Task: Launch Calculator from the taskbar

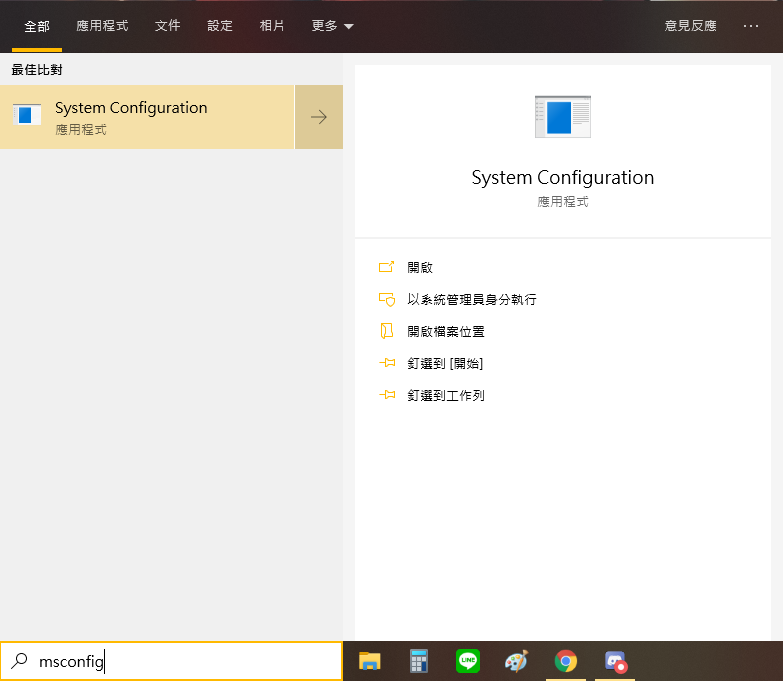Action: click(x=418, y=661)
